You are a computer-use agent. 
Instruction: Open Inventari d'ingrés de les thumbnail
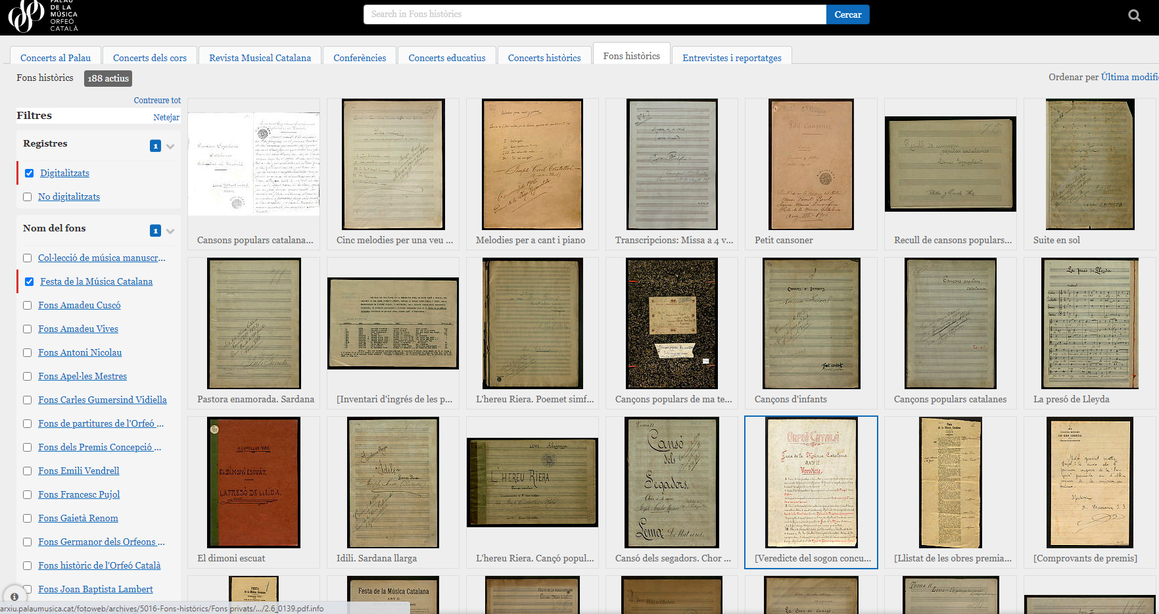(393, 323)
